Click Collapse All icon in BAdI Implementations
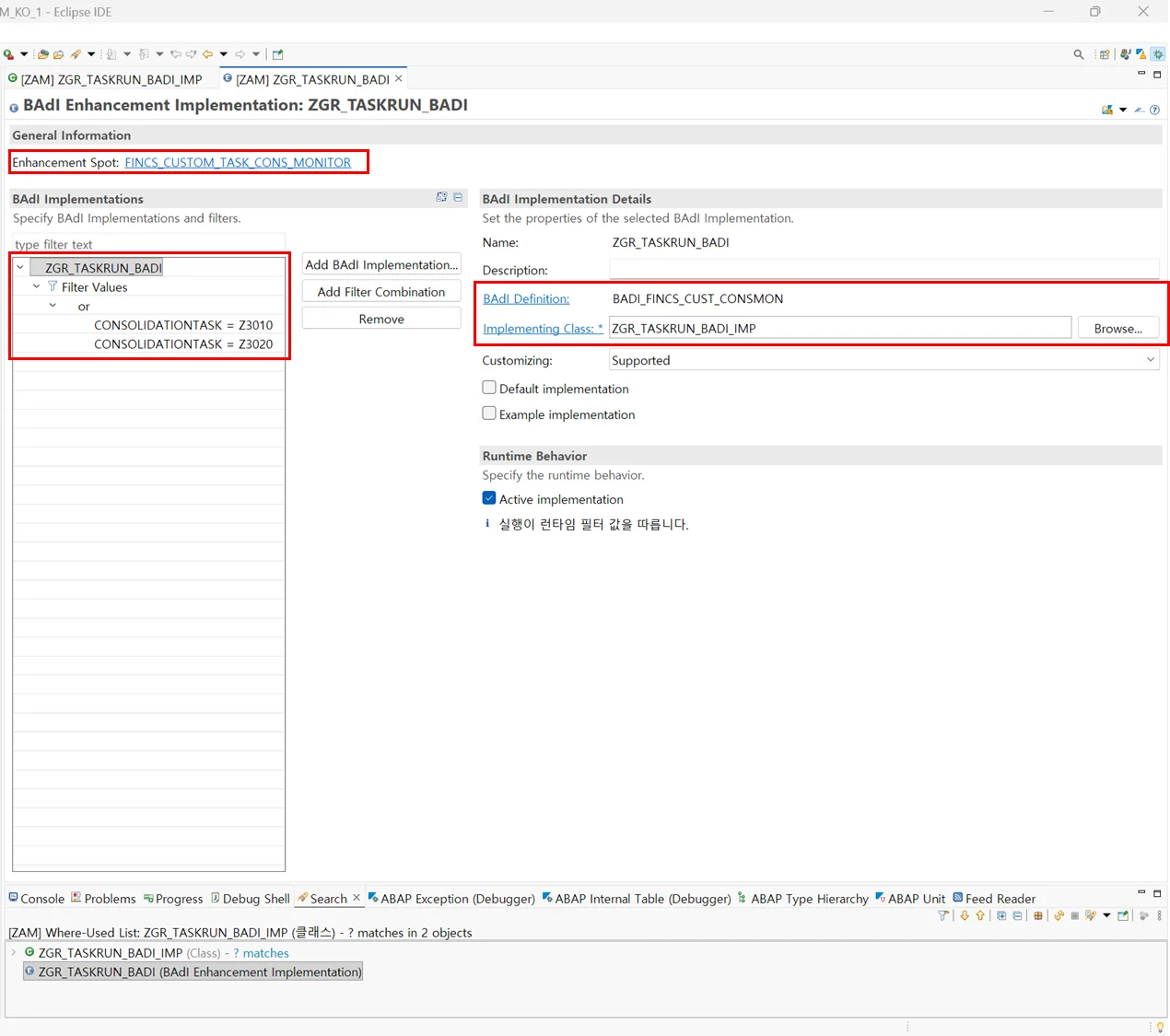 (458, 197)
